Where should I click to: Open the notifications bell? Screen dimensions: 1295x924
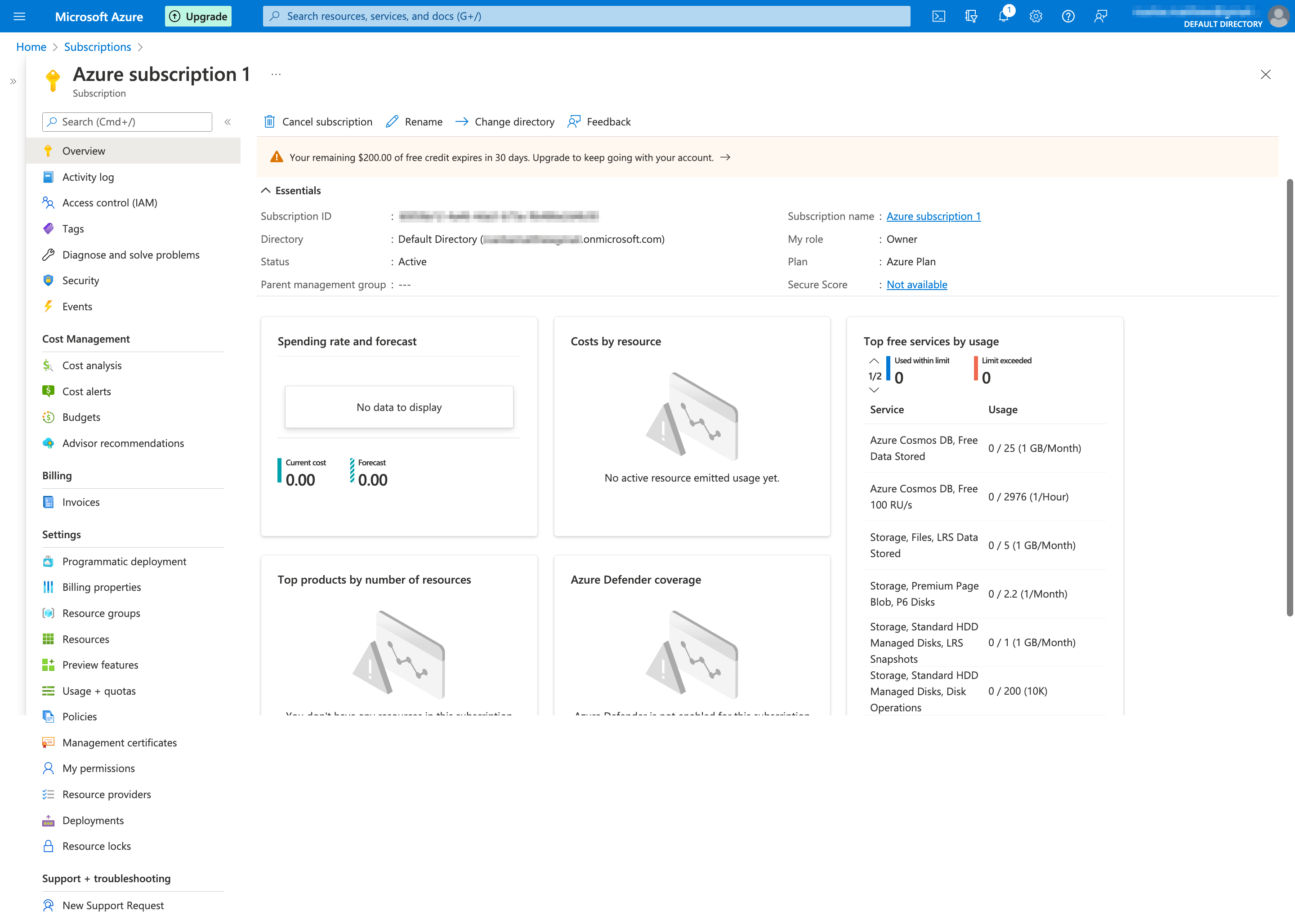tap(1003, 16)
